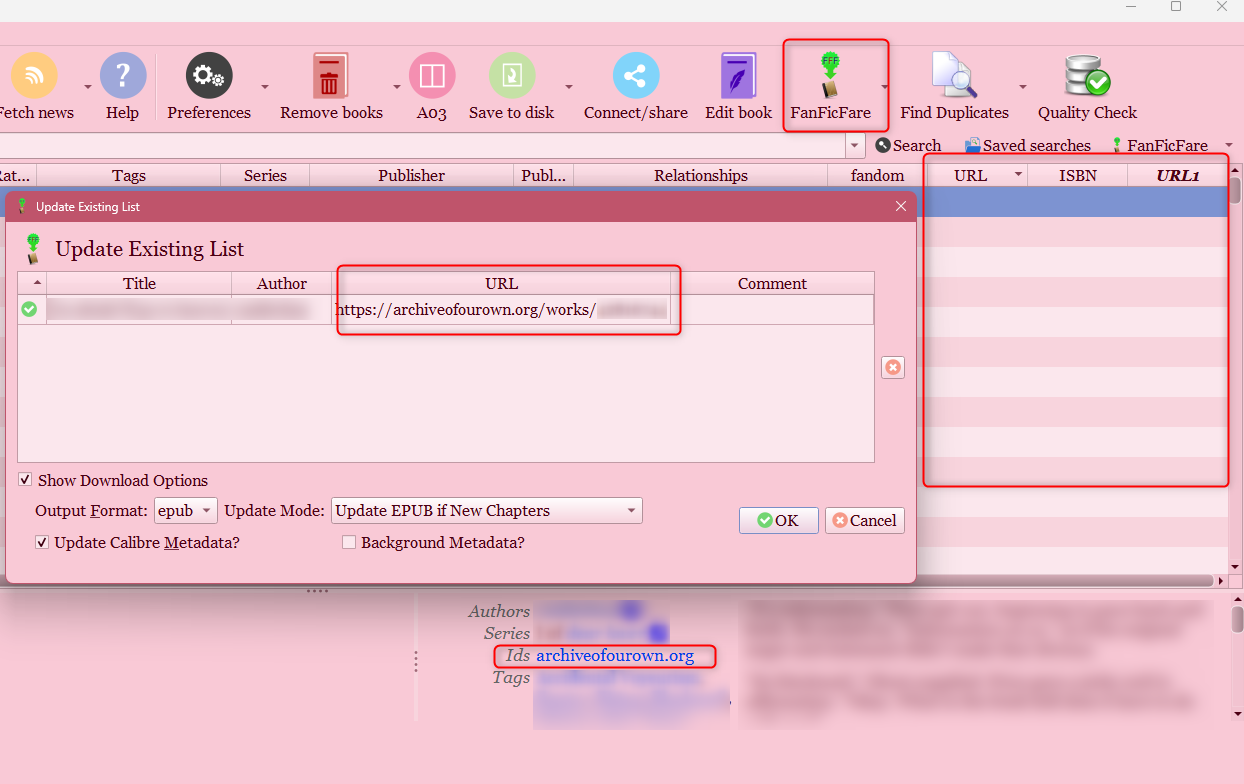Click the horizontal scrollbar right arrow

tap(1220, 580)
